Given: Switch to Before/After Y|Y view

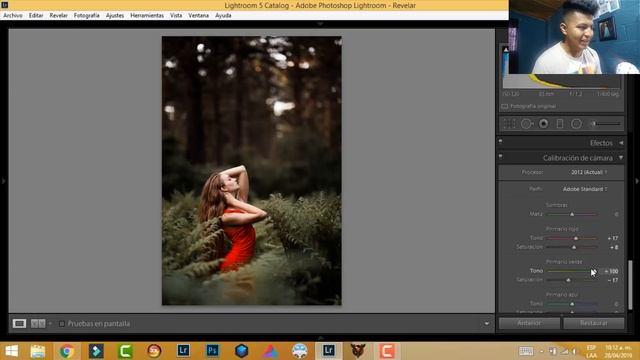Looking at the screenshot, I should (x=38, y=324).
